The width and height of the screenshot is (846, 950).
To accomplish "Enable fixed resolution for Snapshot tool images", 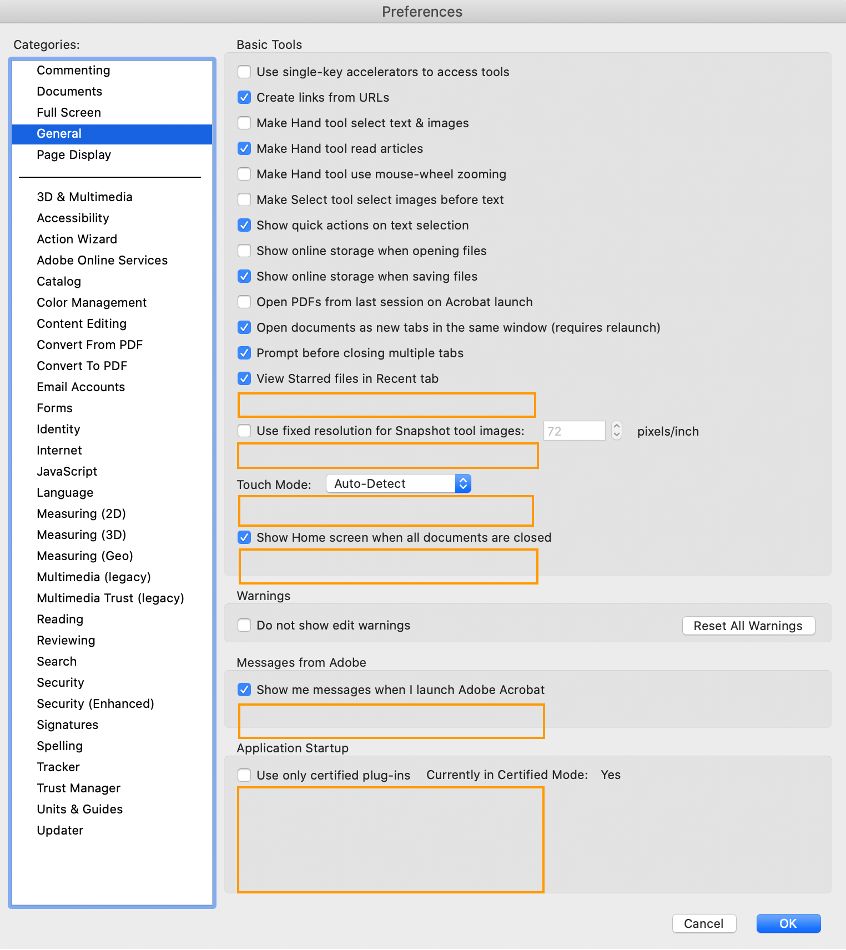I will tap(243, 431).
